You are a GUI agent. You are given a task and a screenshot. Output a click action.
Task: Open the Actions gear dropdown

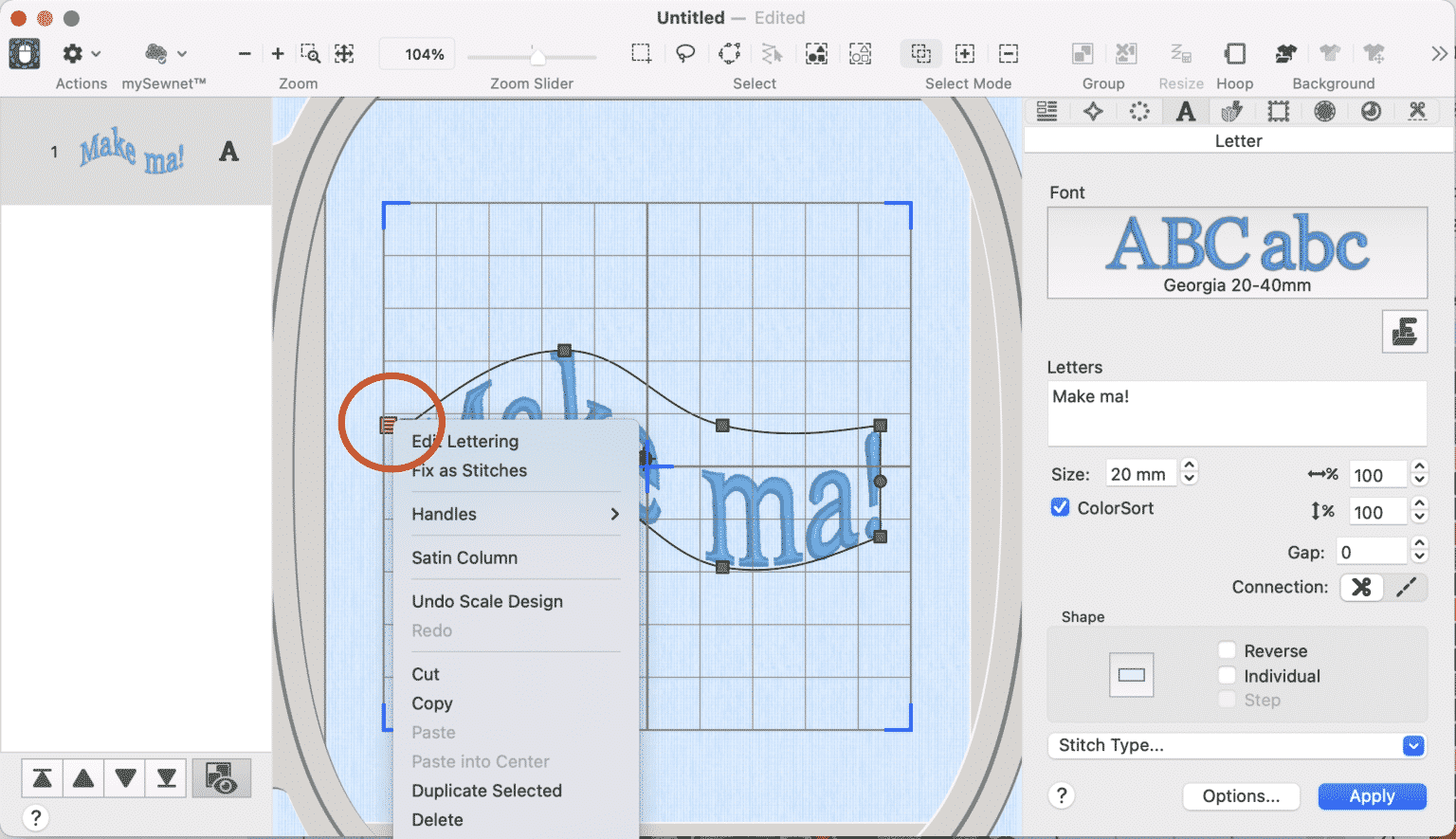tap(81, 54)
